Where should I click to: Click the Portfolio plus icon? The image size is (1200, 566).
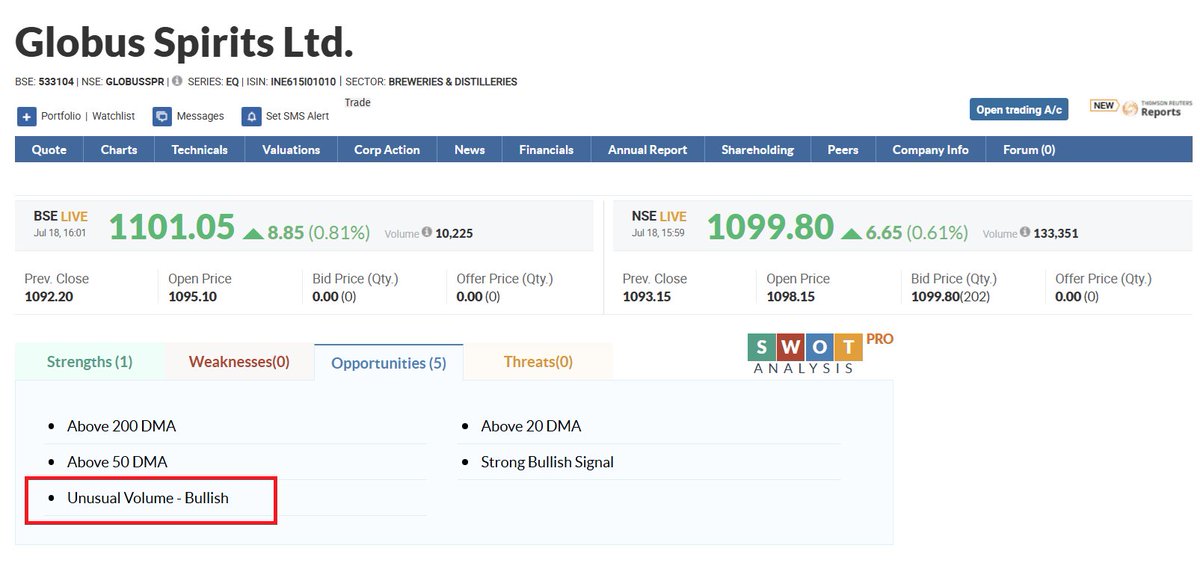pos(26,116)
